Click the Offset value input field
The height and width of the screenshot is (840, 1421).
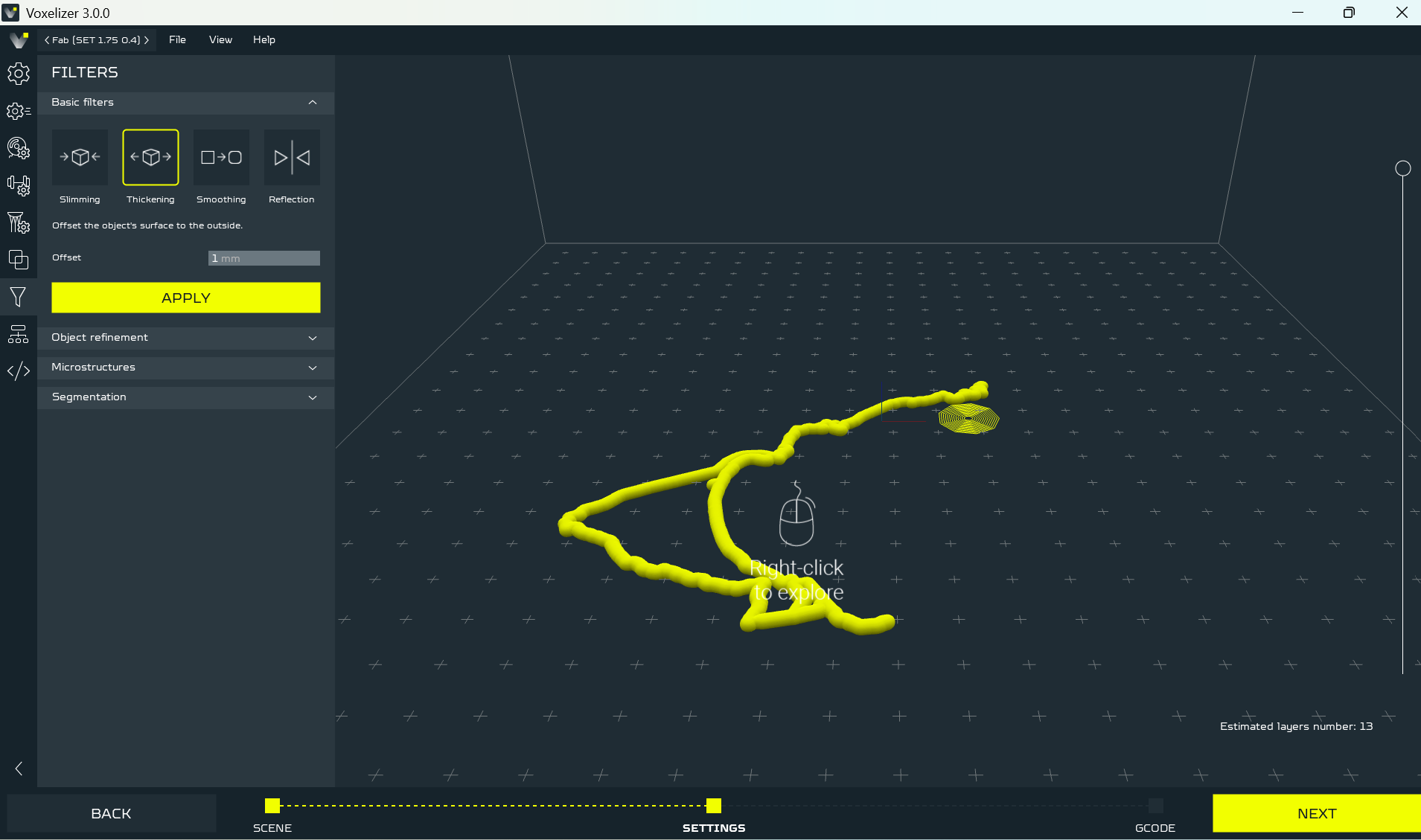[264, 258]
